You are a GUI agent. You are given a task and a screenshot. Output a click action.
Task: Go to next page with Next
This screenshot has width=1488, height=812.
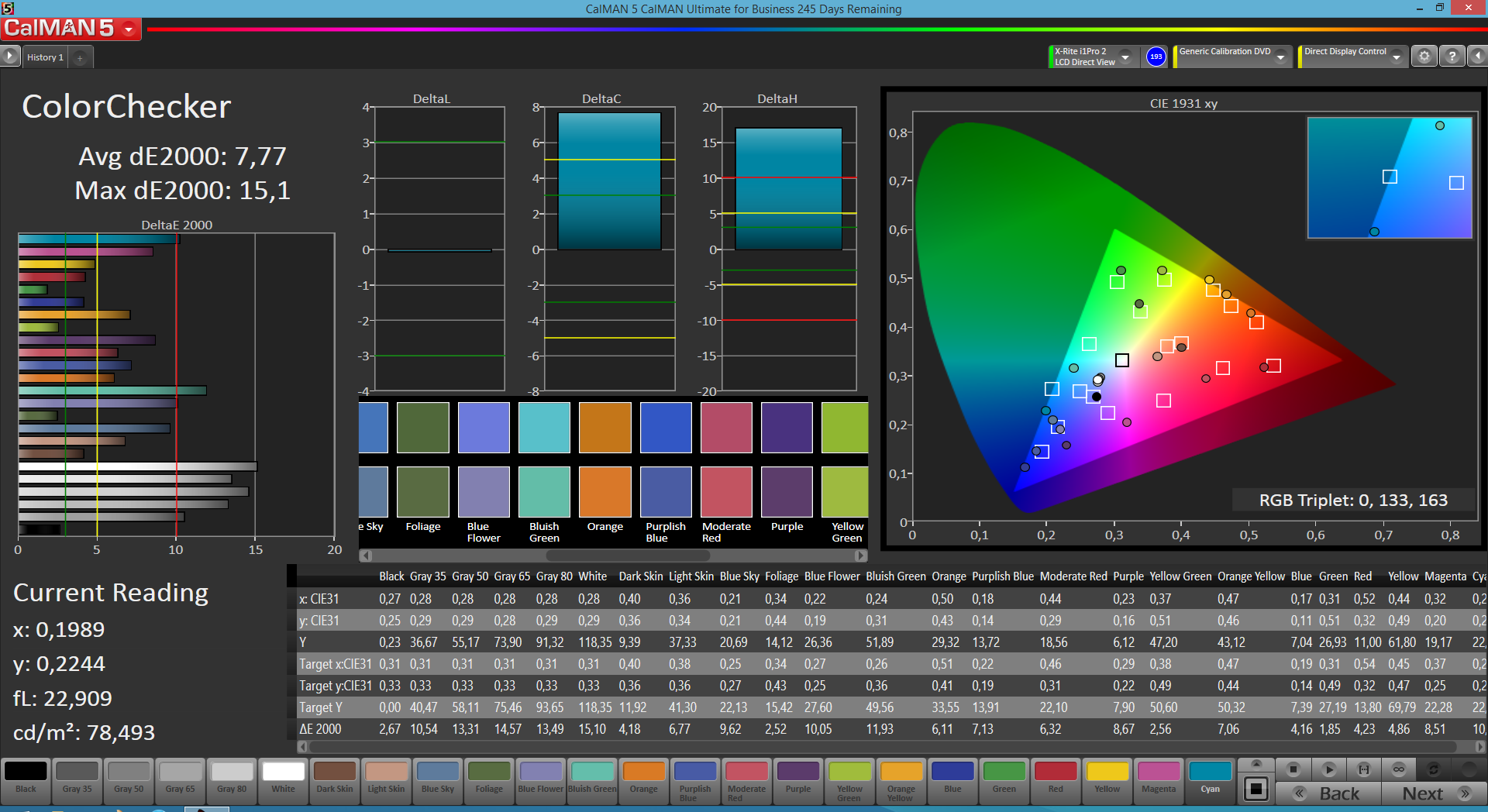[x=1434, y=793]
